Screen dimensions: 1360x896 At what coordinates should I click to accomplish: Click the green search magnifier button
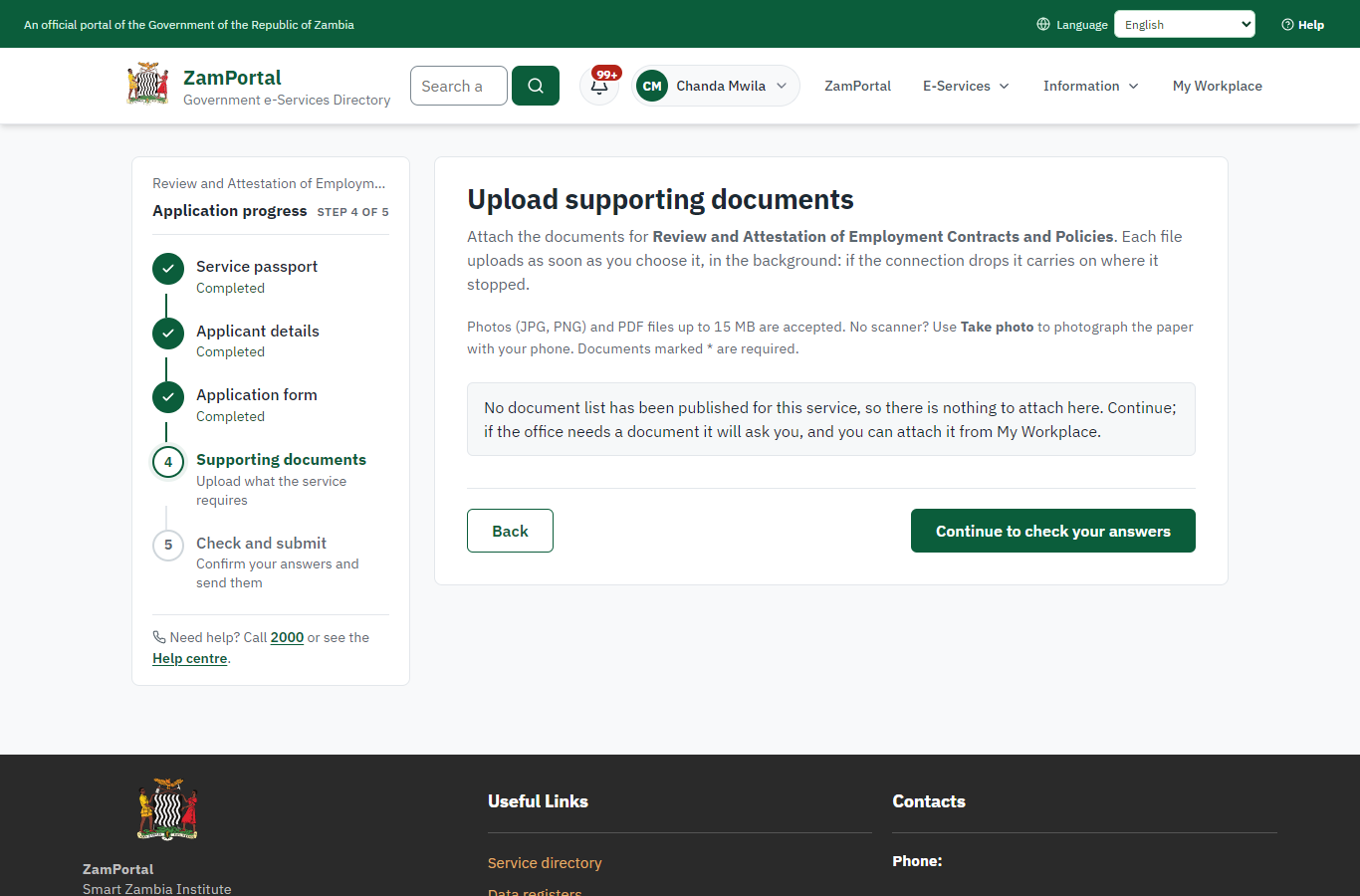(536, 86)
